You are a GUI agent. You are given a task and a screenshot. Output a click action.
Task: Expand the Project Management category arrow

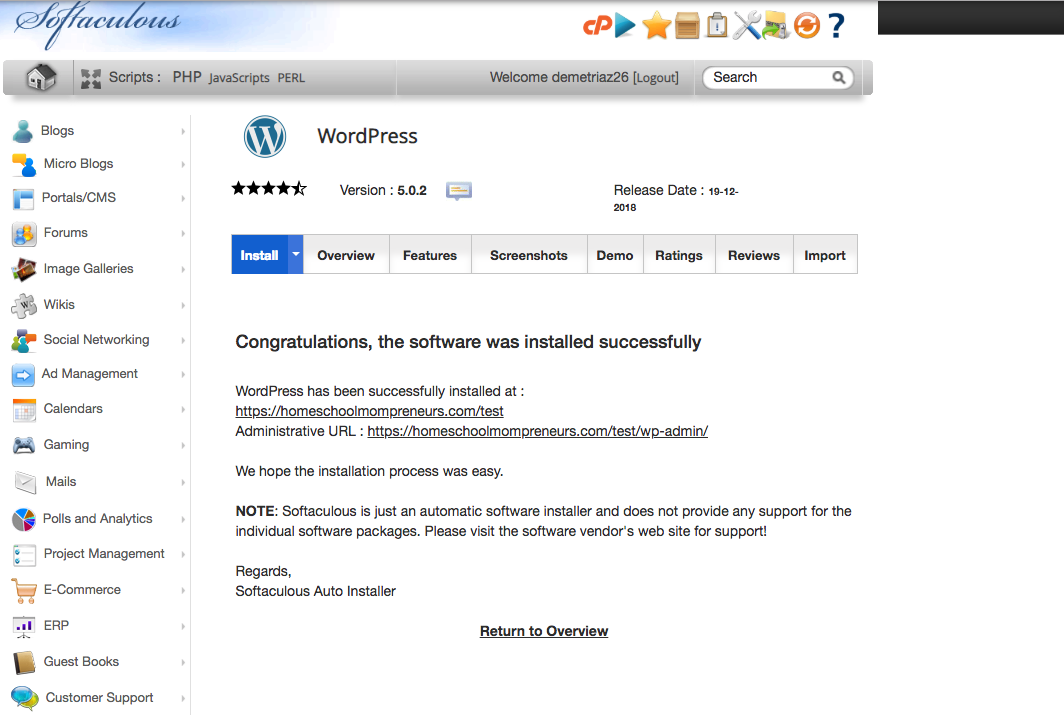coord(183,554)
